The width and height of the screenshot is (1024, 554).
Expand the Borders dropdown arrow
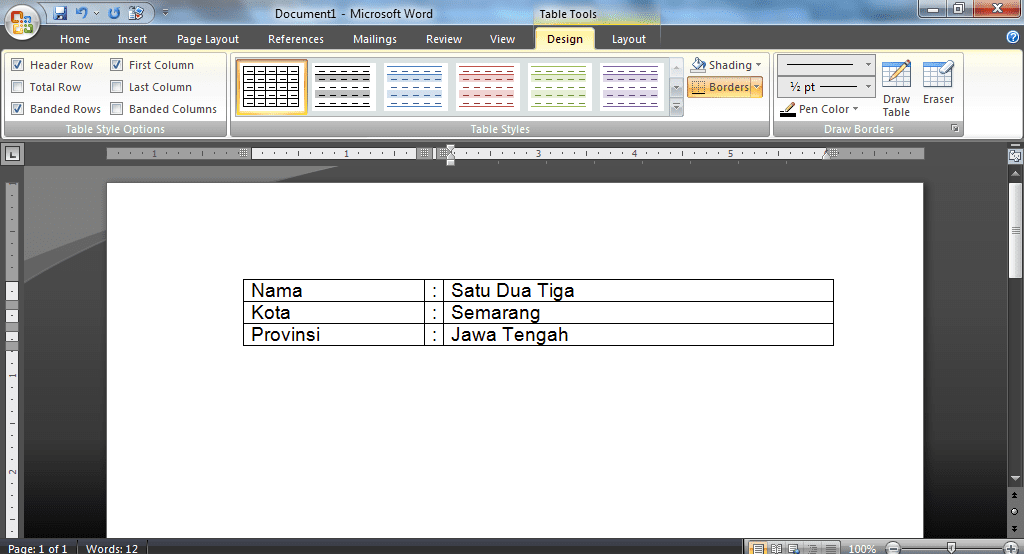[x=757, y=87]
